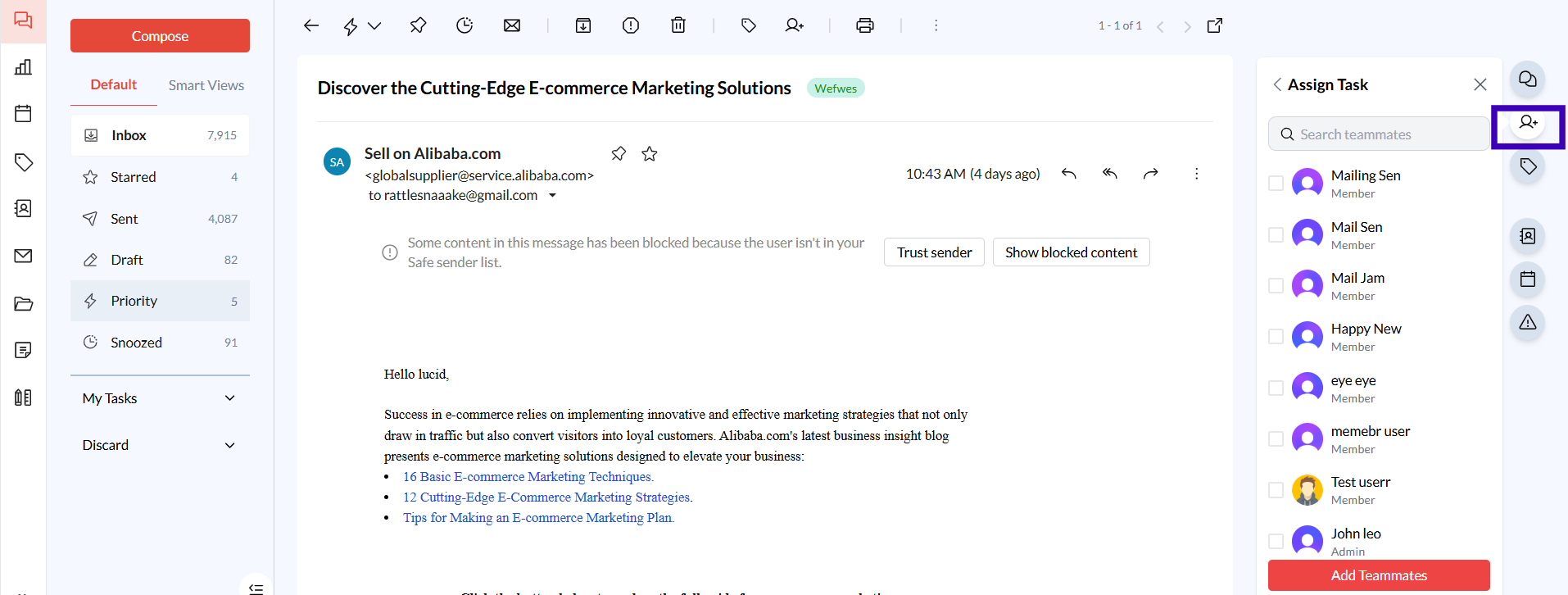Forward the email using forward arrow
Viewport: 1568px width, 595px height.
[1151, 174]
